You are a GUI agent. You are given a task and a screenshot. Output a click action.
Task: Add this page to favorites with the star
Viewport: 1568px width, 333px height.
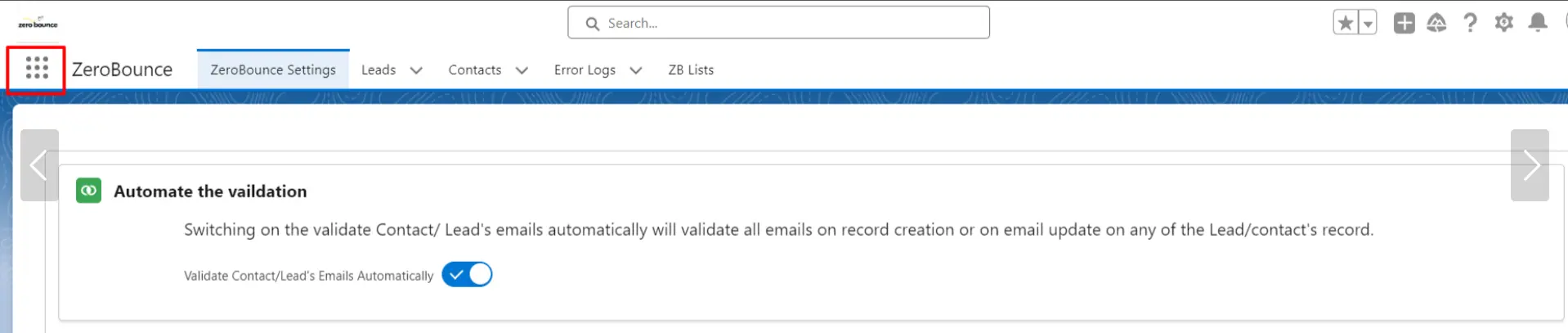pos(1346,23)
